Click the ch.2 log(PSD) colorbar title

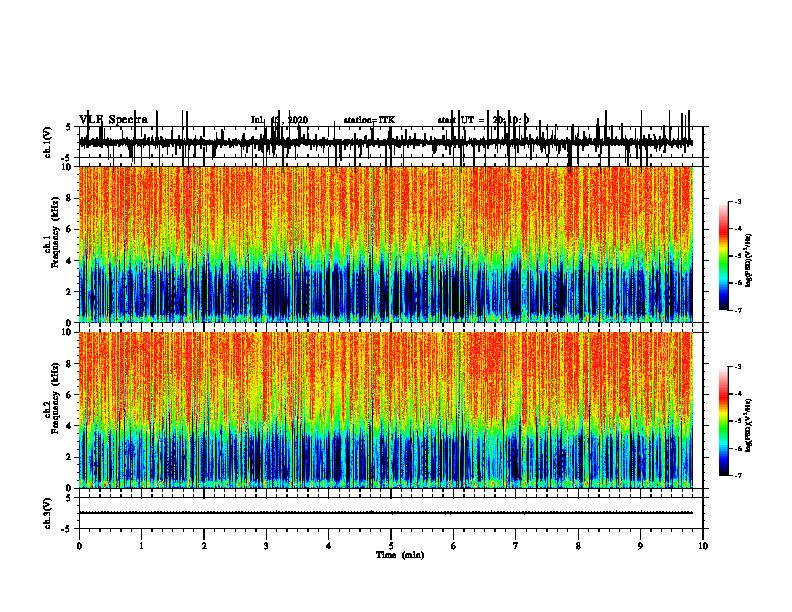click(x=749, y=425)
